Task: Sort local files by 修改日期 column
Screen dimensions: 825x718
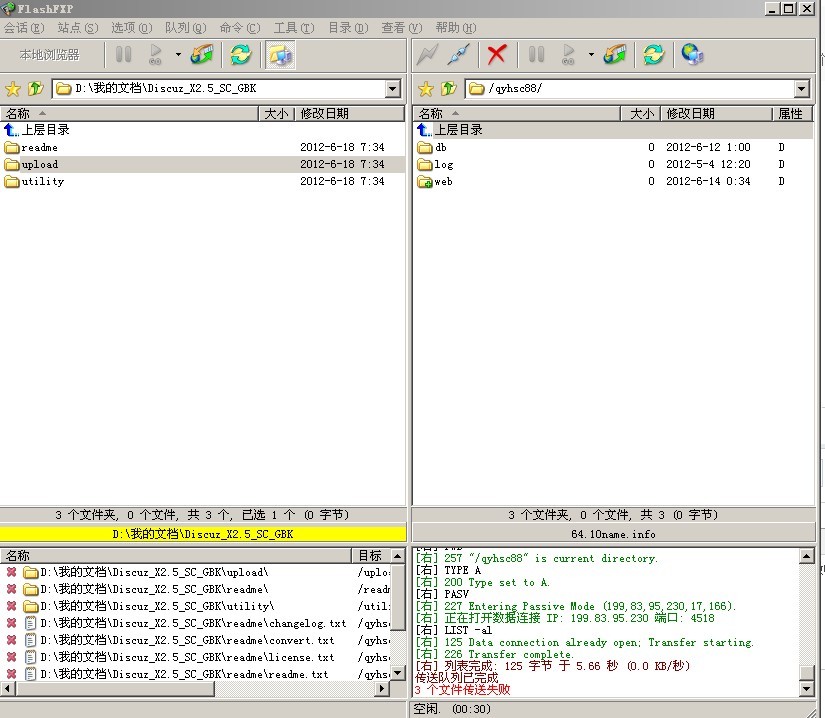Action: coord(349,114)
